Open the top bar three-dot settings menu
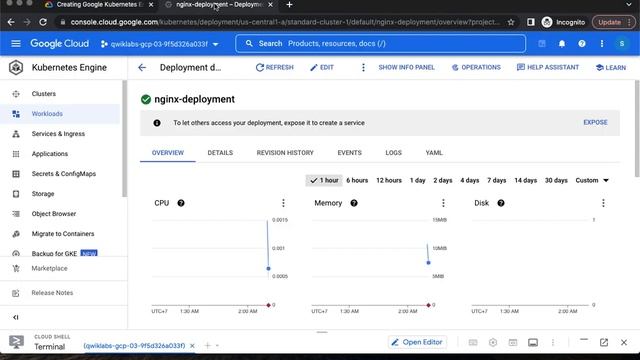 click(x=602, y=44)
